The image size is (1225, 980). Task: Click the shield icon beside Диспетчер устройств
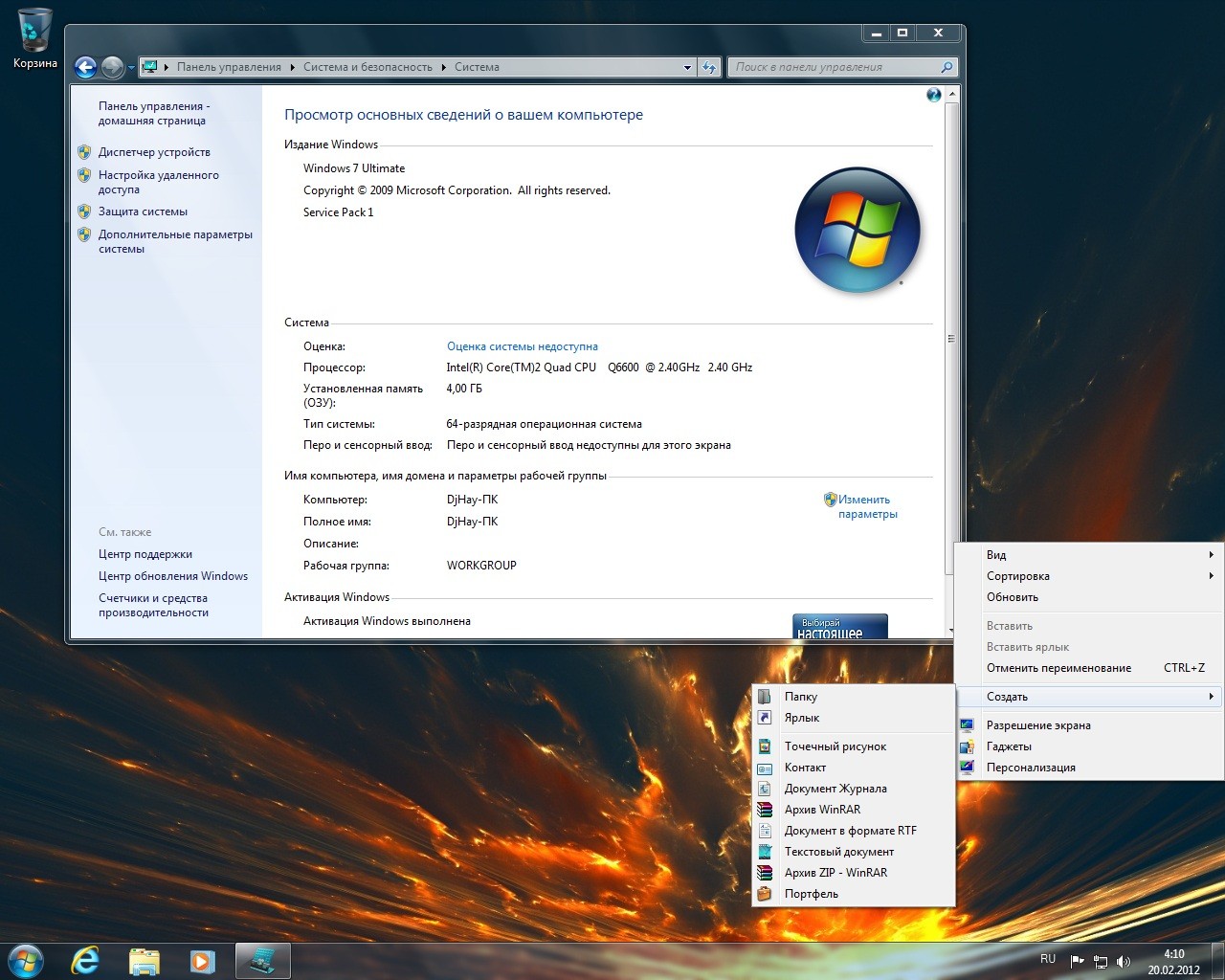84,152
